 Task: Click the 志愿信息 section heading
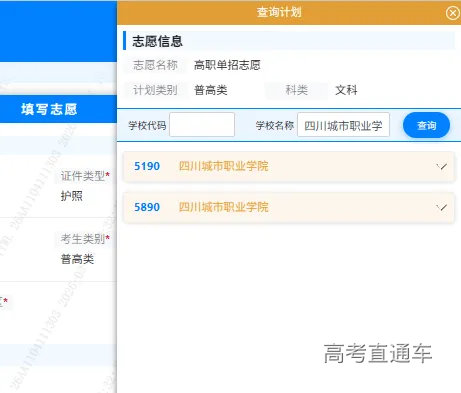point(157,41)
